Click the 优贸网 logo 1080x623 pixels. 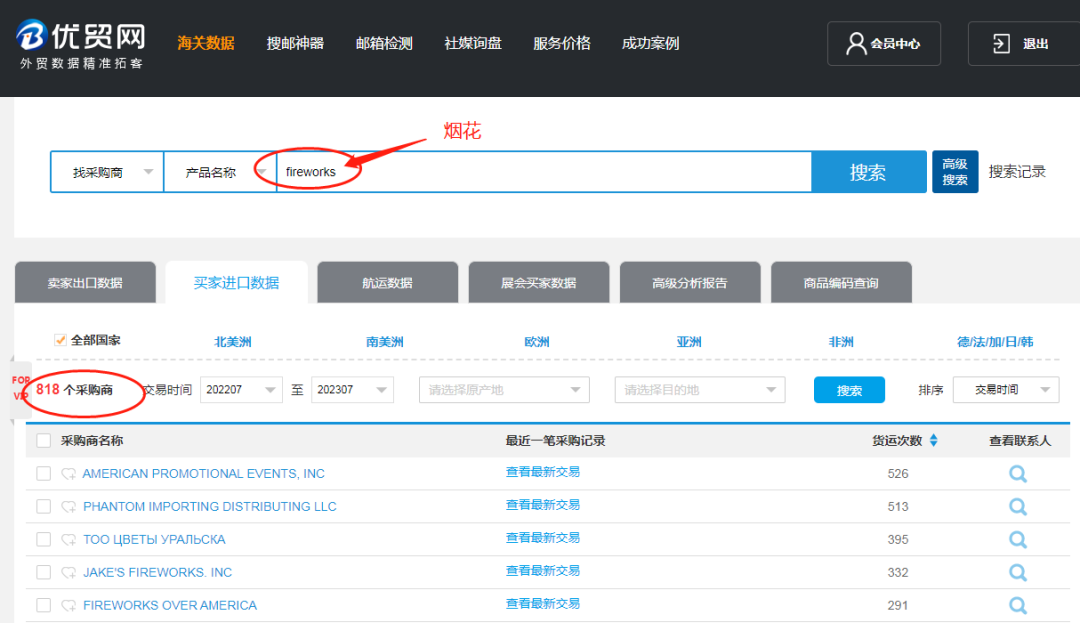coord(82,46)
